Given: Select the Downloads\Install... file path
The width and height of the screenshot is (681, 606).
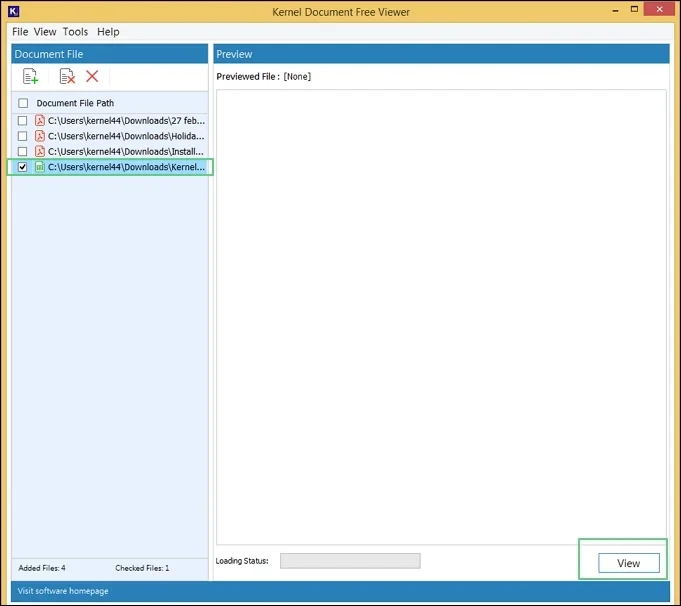Looking at the screenshot, I should pos(126,151).
